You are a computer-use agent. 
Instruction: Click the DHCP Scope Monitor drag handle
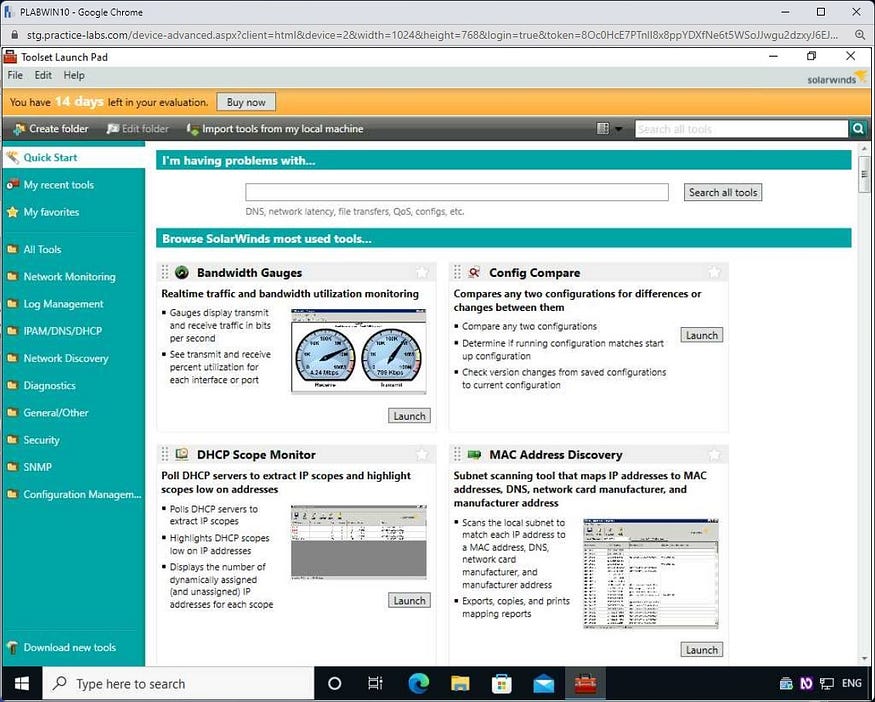point(165,454)
